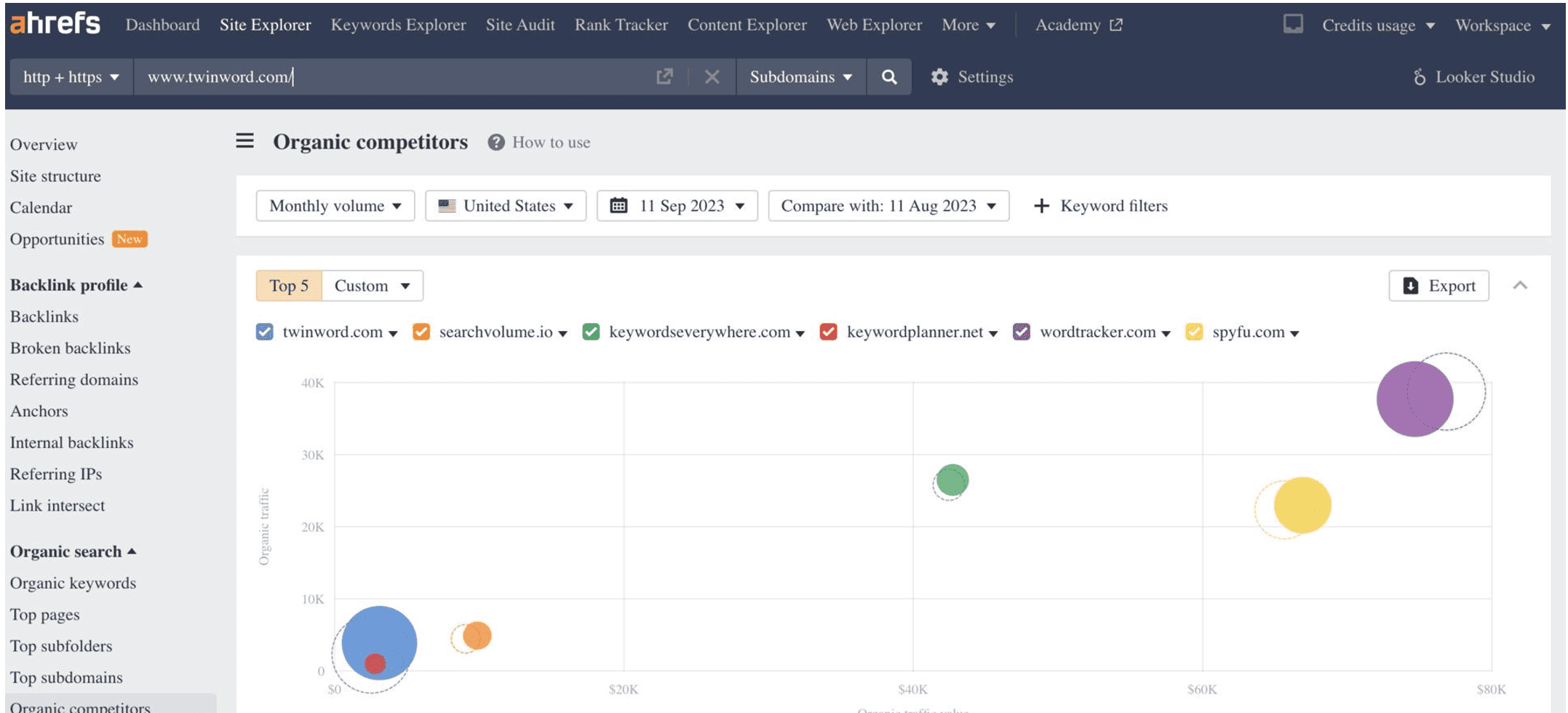Screen dimensions: 1568x713
Task: Uncheck keywordseverywhere.com checkbox
Action: [x=591, y=332]
